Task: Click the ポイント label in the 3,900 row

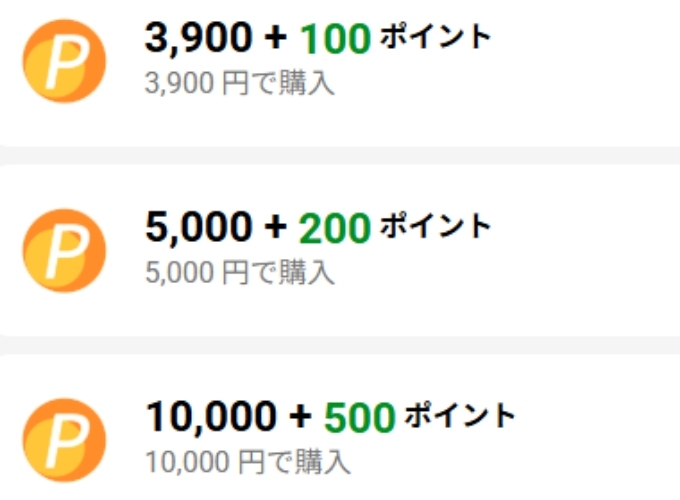Action: point(436,38)
